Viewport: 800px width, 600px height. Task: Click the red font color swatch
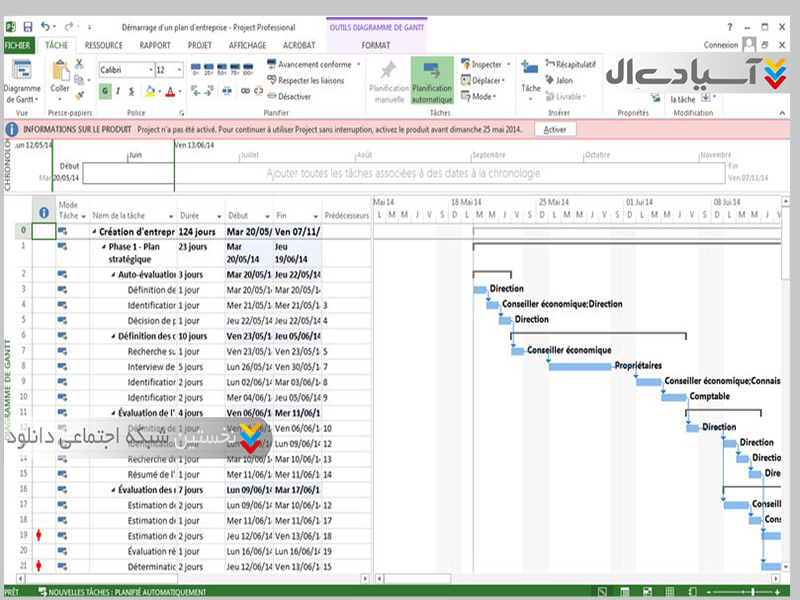pyautogui.click(x=169, y=92)
